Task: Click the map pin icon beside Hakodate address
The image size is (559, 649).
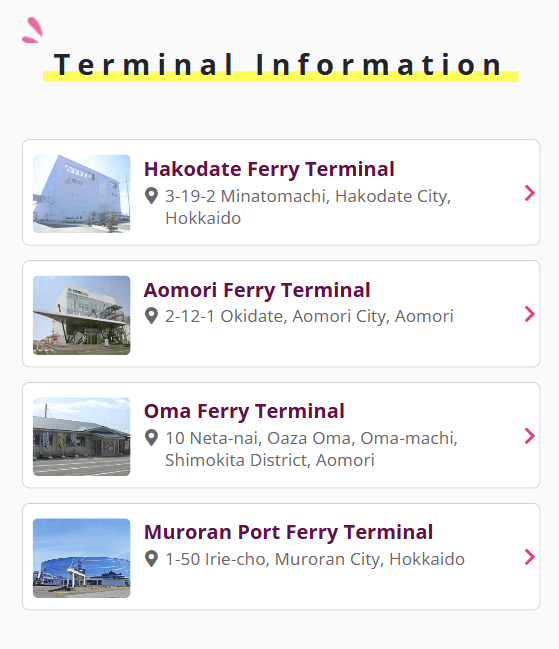Action: [151, 196]
